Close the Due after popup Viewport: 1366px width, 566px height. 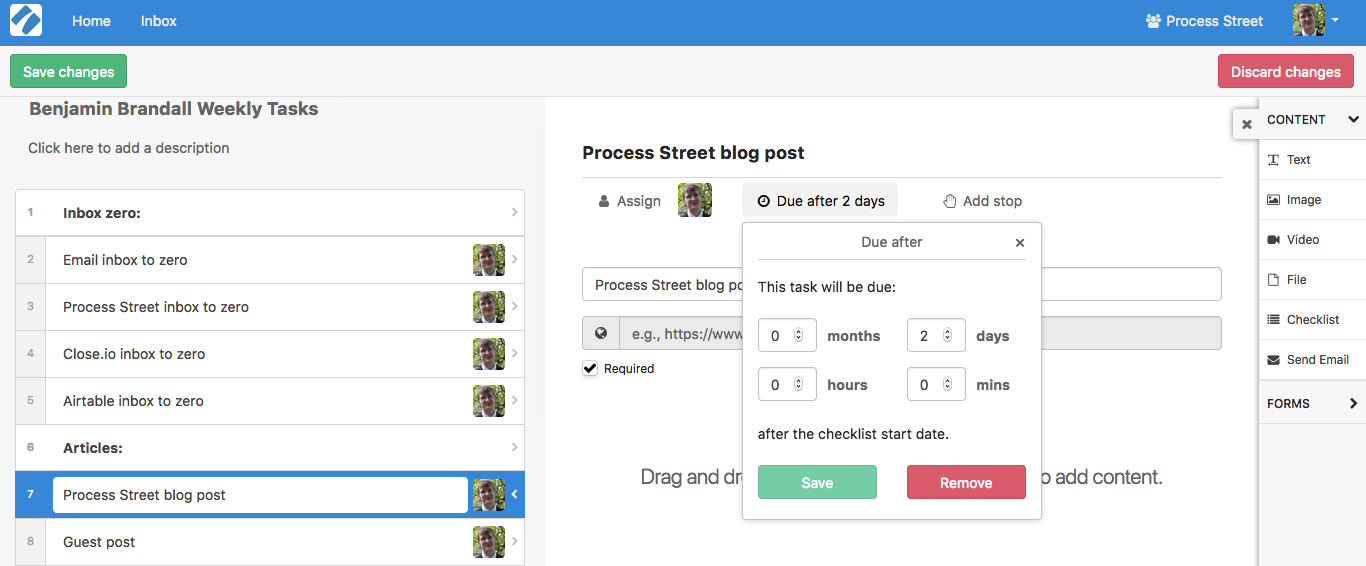(x=1020, y=243)
